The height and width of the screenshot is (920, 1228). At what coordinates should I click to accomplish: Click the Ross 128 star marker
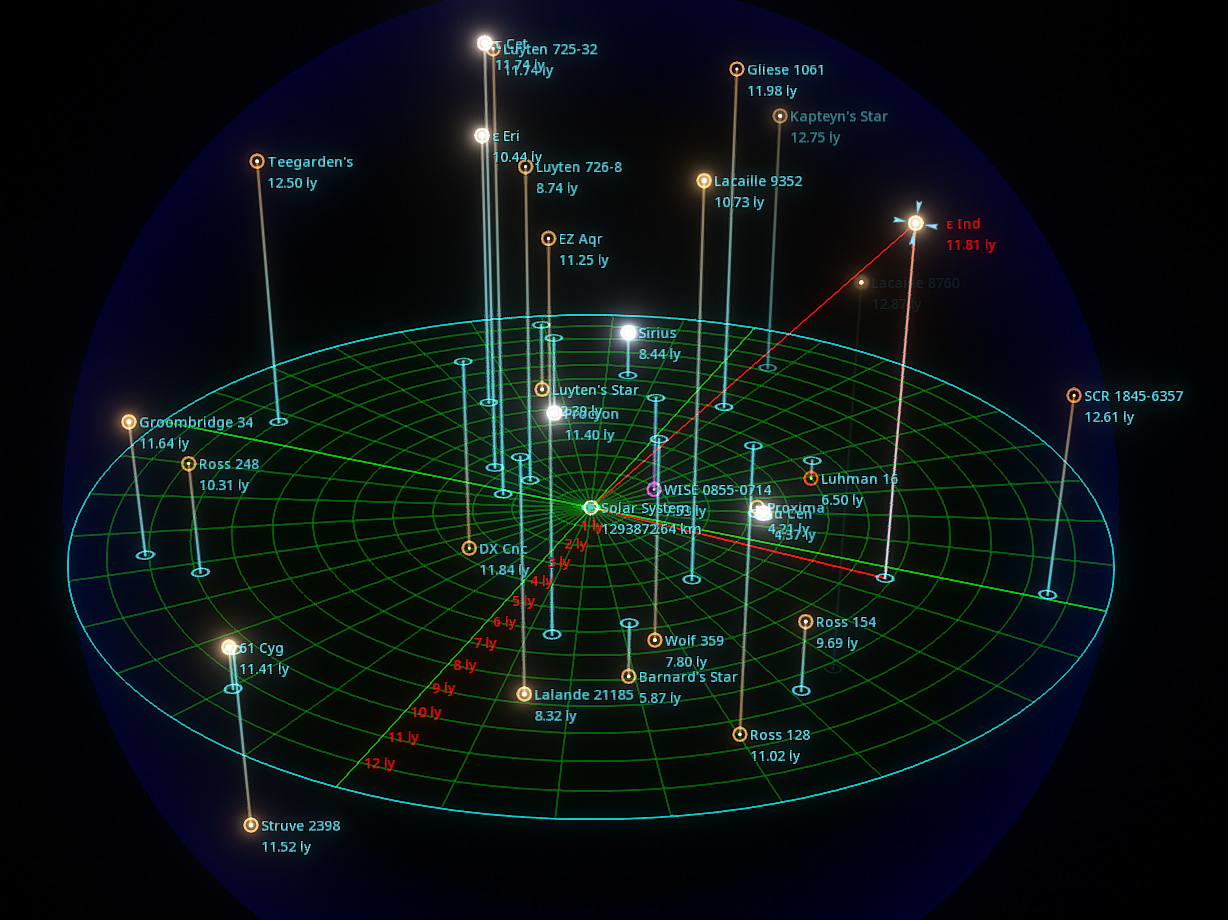(x=740, y=734)
